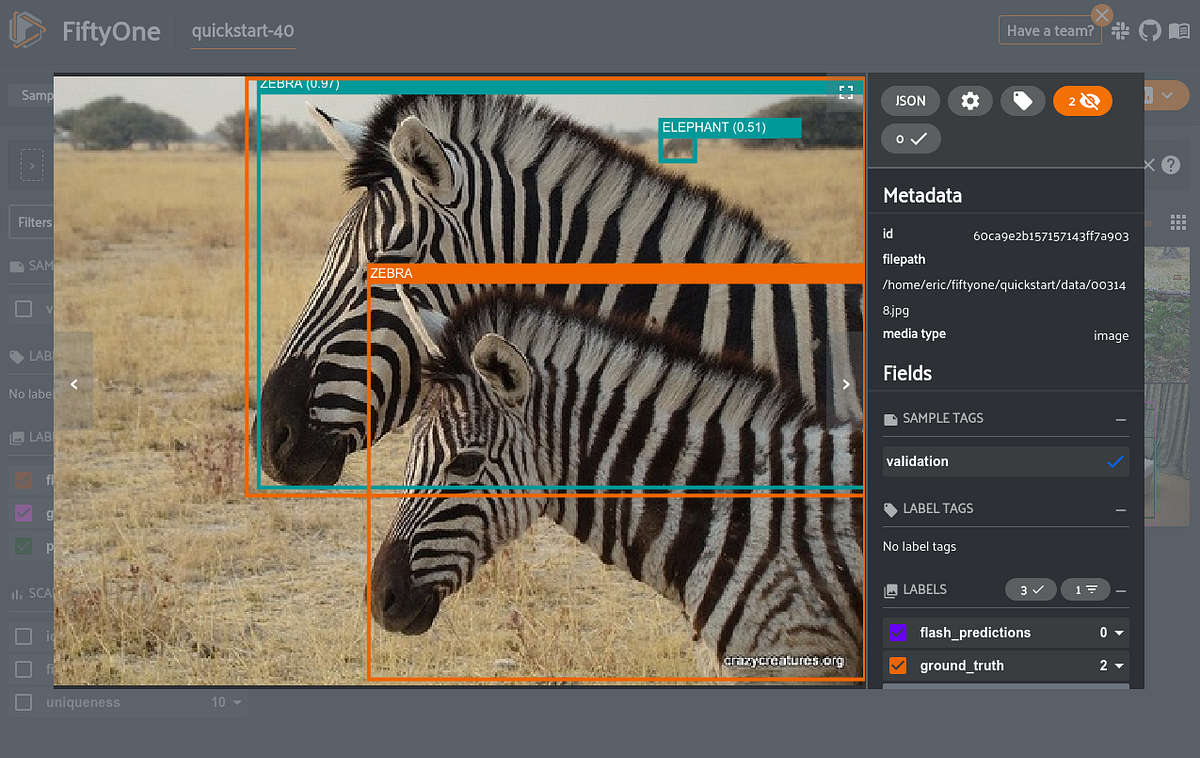Uncheck the ground_truth label checkbox

coord(898,665)
